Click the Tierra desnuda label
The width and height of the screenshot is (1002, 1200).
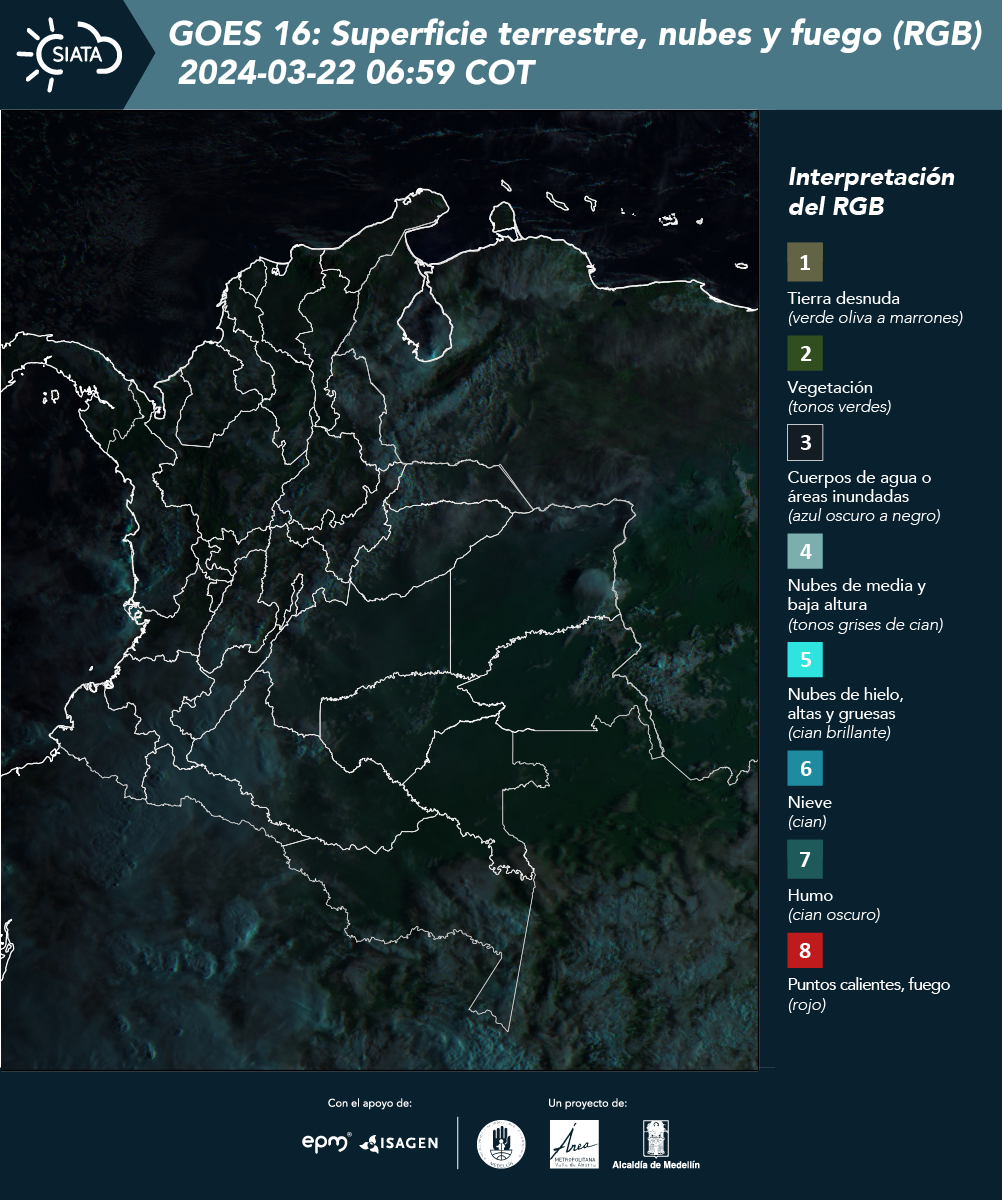(844, 298)
